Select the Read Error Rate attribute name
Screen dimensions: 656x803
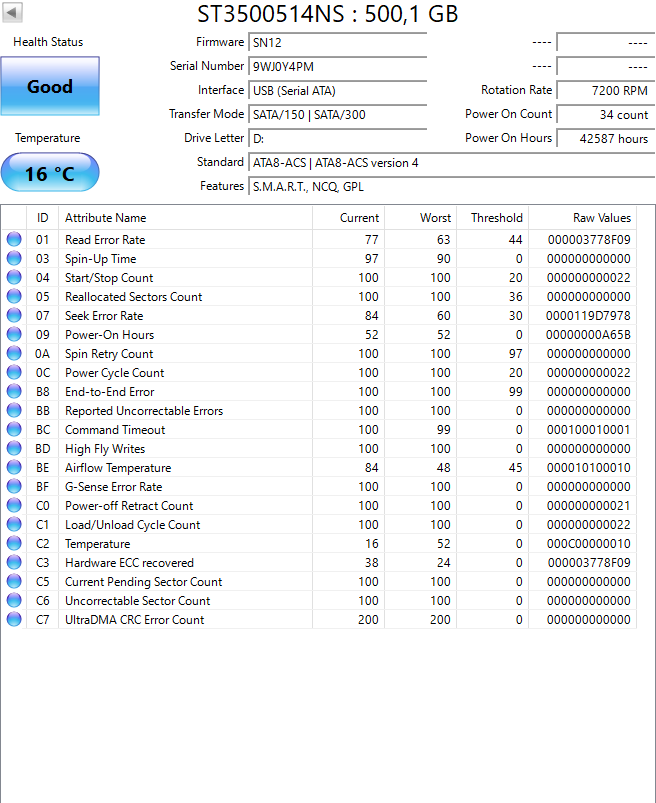(x=105, y=240)
